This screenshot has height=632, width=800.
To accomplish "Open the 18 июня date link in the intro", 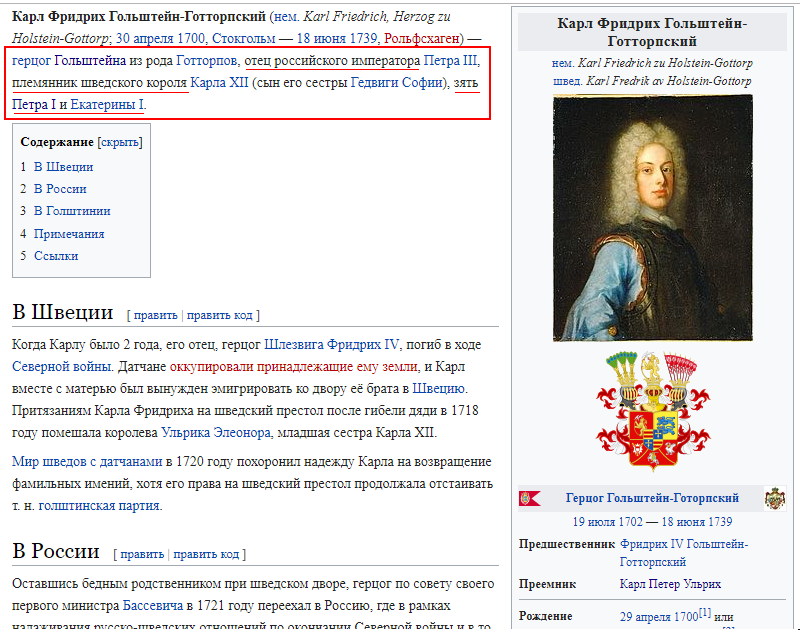I will [321, 38].
